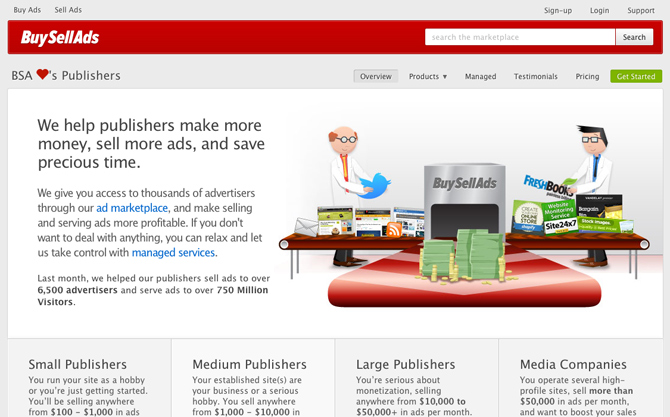The width and height of the screenshot is (670, 417).
Task: Follow the managed services link
Action: 173,253
